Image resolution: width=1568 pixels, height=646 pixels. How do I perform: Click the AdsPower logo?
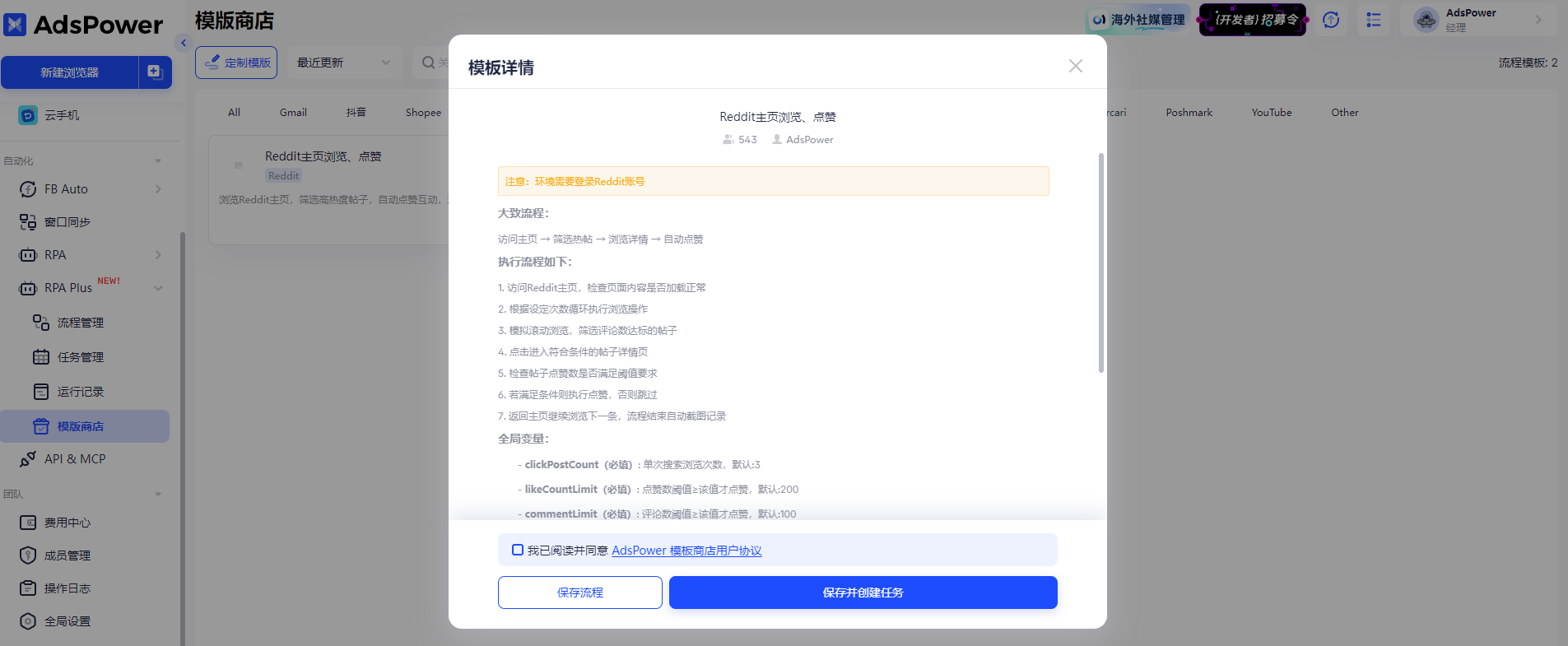coord(82,25)
